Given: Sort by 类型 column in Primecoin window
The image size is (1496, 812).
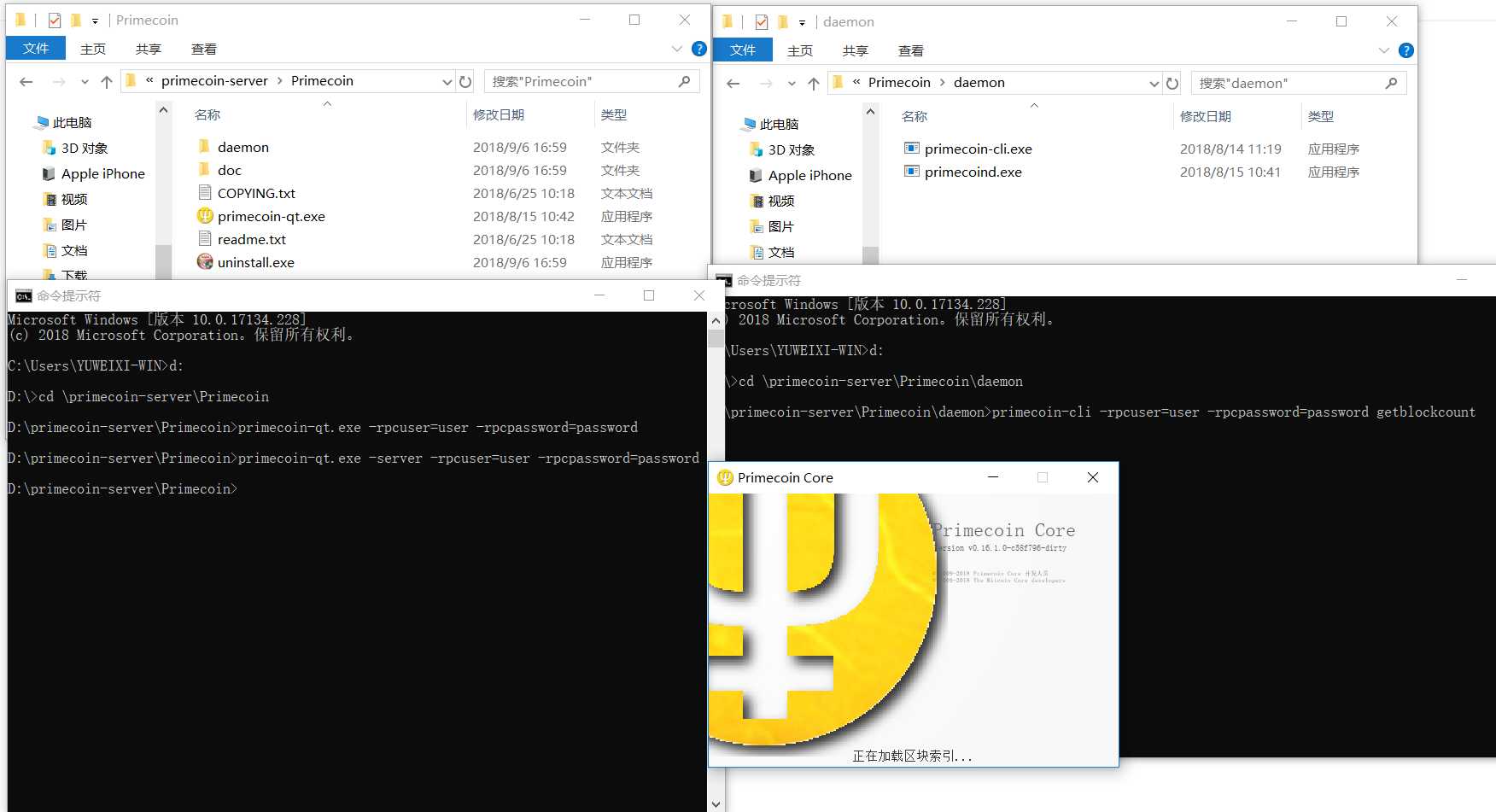Looking at the screenshot, I should point(614,114).
